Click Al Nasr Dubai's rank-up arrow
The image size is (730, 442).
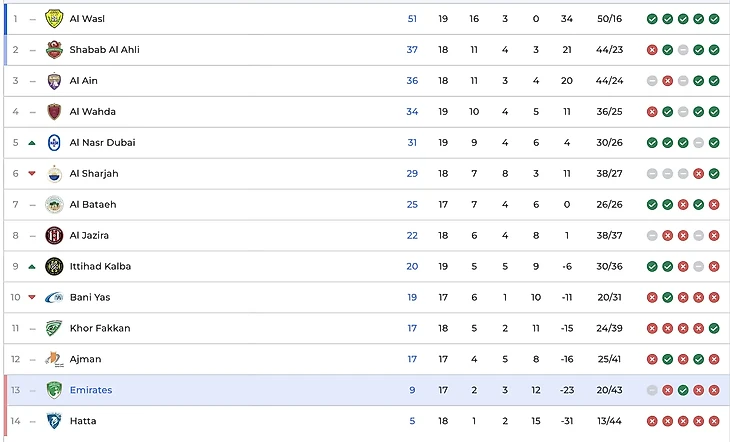pos(32,142)
